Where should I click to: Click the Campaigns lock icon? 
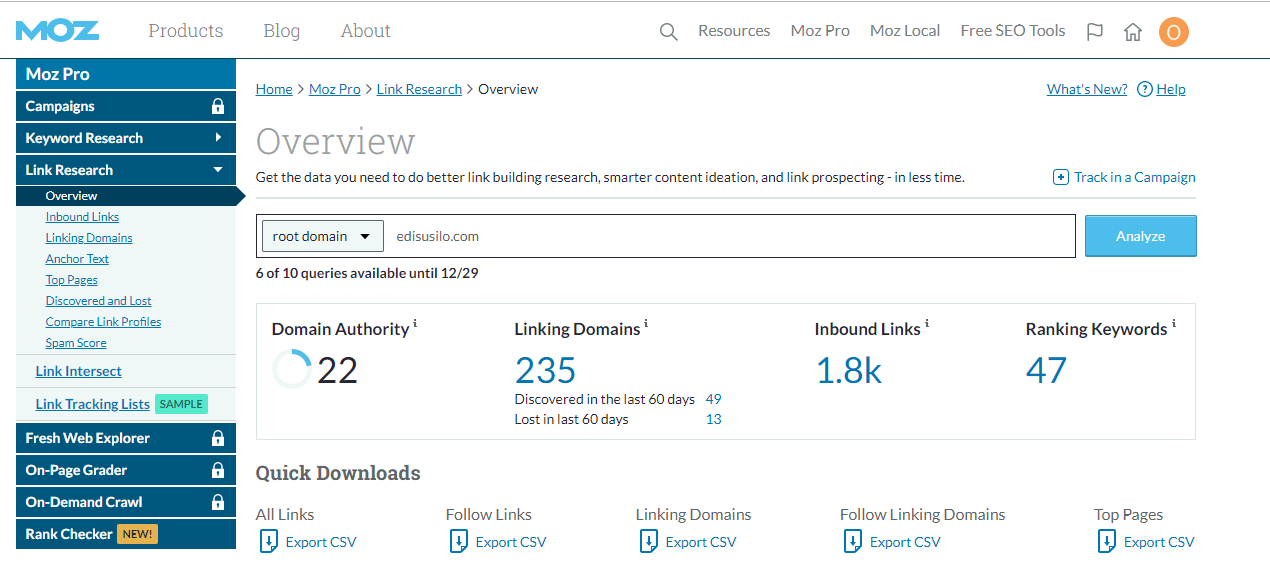pos(218,106)
